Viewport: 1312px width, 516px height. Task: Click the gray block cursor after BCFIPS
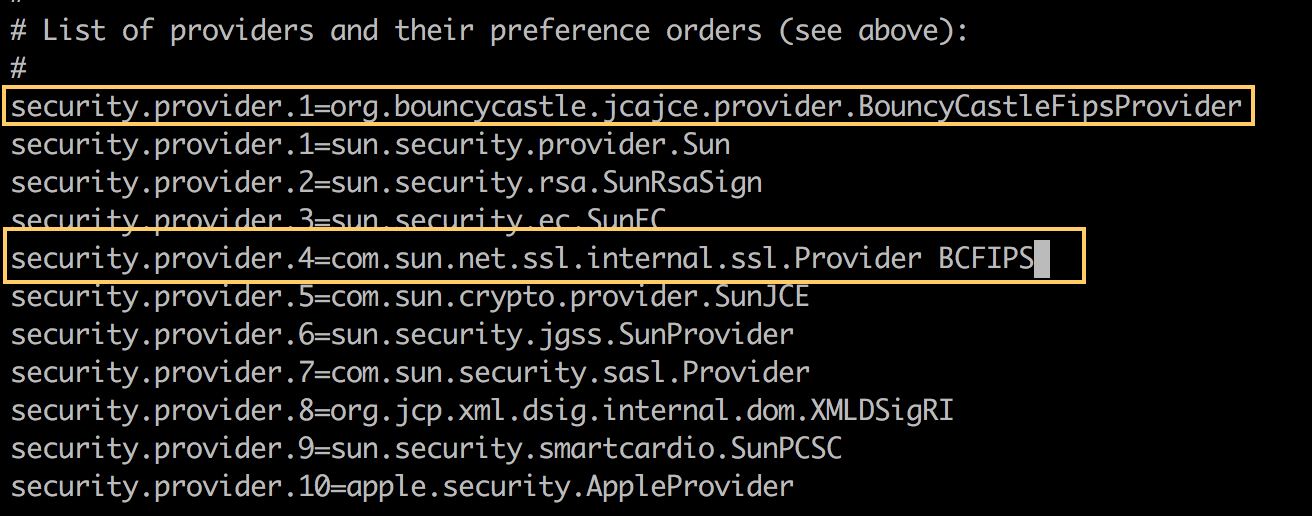click(x=1042, y=260)
